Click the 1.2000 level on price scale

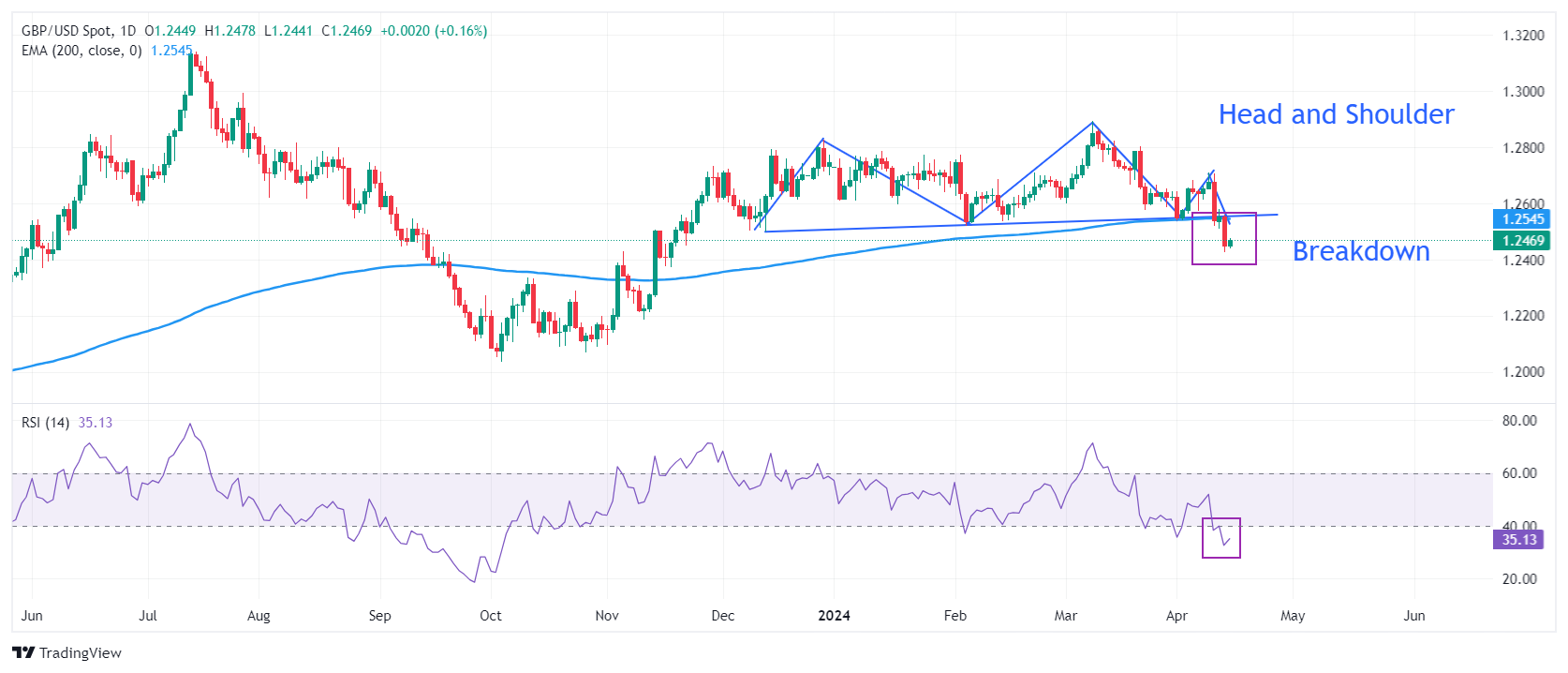point(1523,372)
